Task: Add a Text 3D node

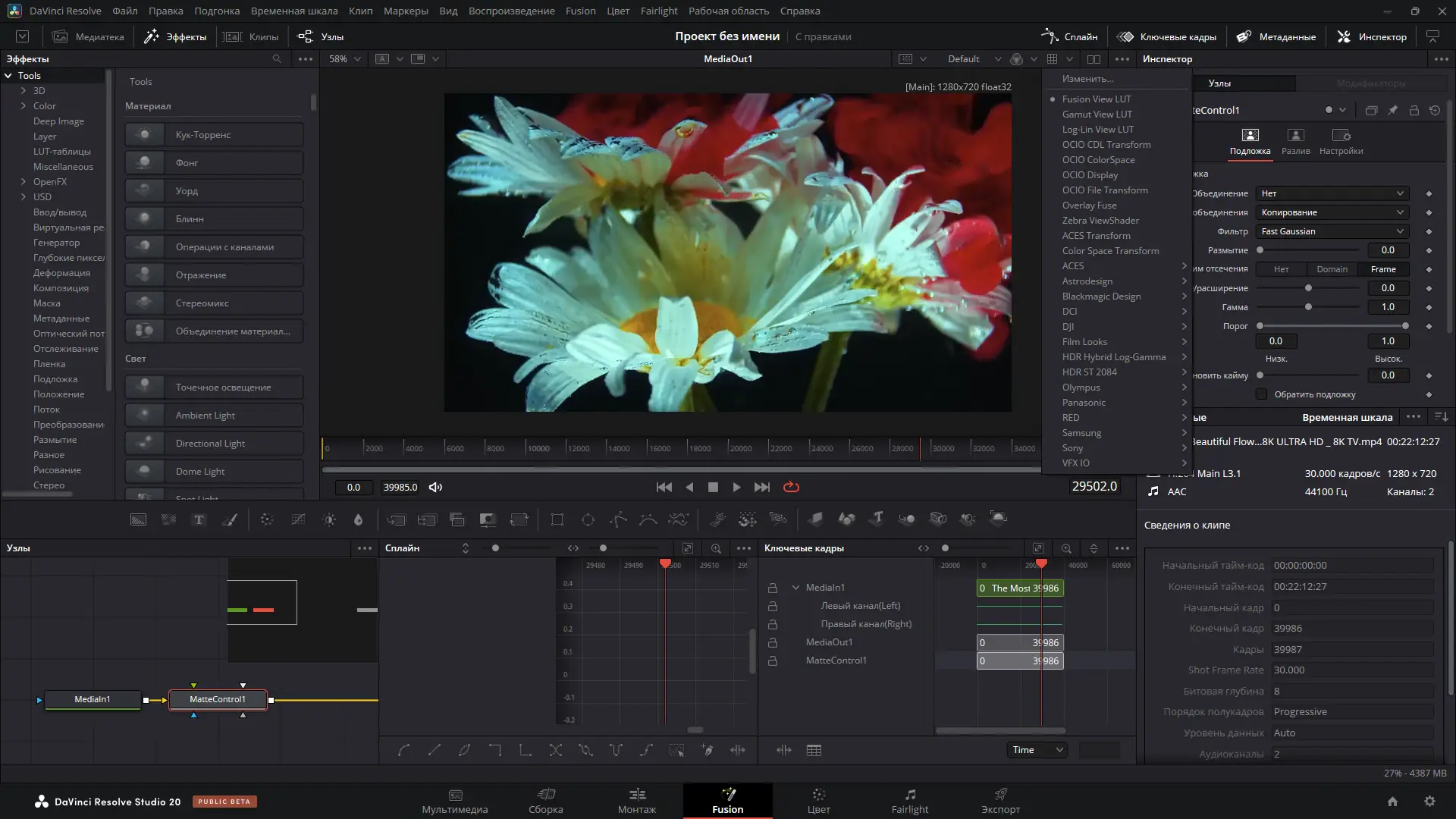Action: click(x=877, y=519)
